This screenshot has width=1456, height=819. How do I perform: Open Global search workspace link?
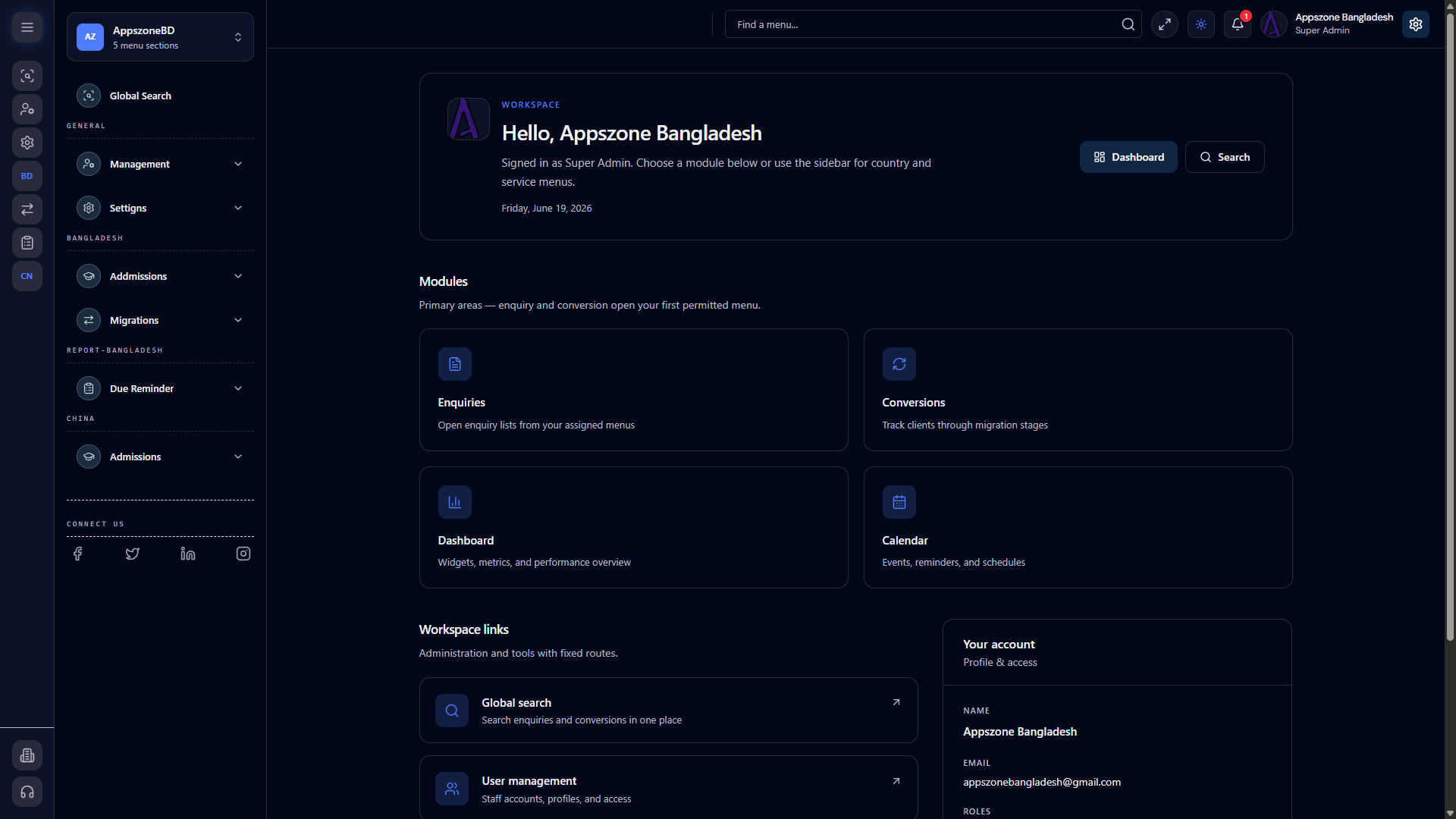coord(668,711)
